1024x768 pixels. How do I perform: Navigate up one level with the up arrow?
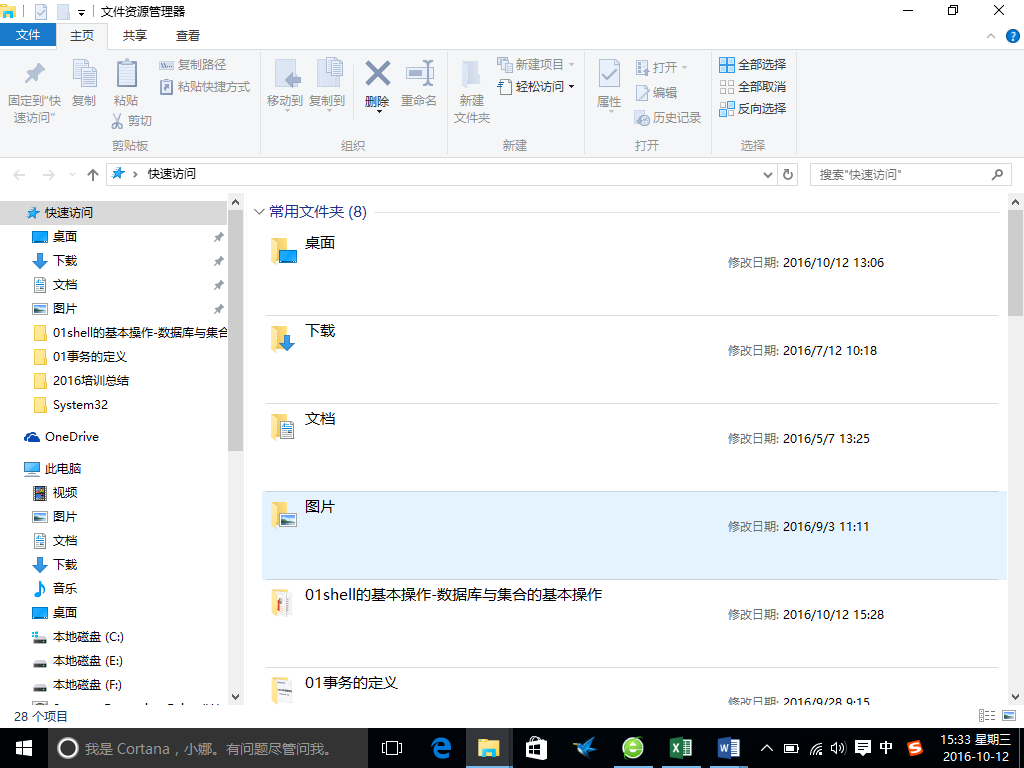[93, 174]
